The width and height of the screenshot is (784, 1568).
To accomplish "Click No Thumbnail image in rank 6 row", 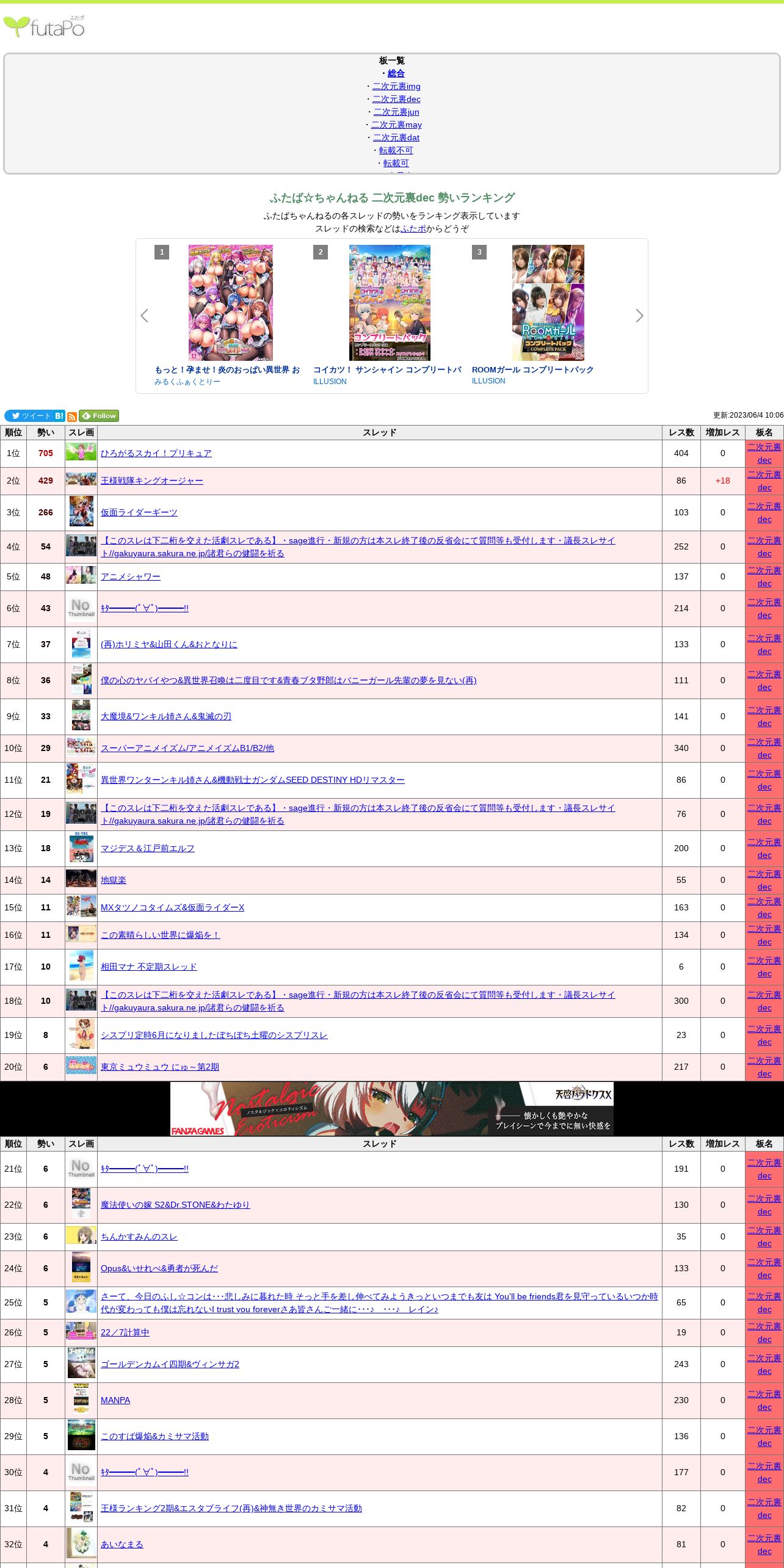I will pyautogui.click(x=81, y=608).
